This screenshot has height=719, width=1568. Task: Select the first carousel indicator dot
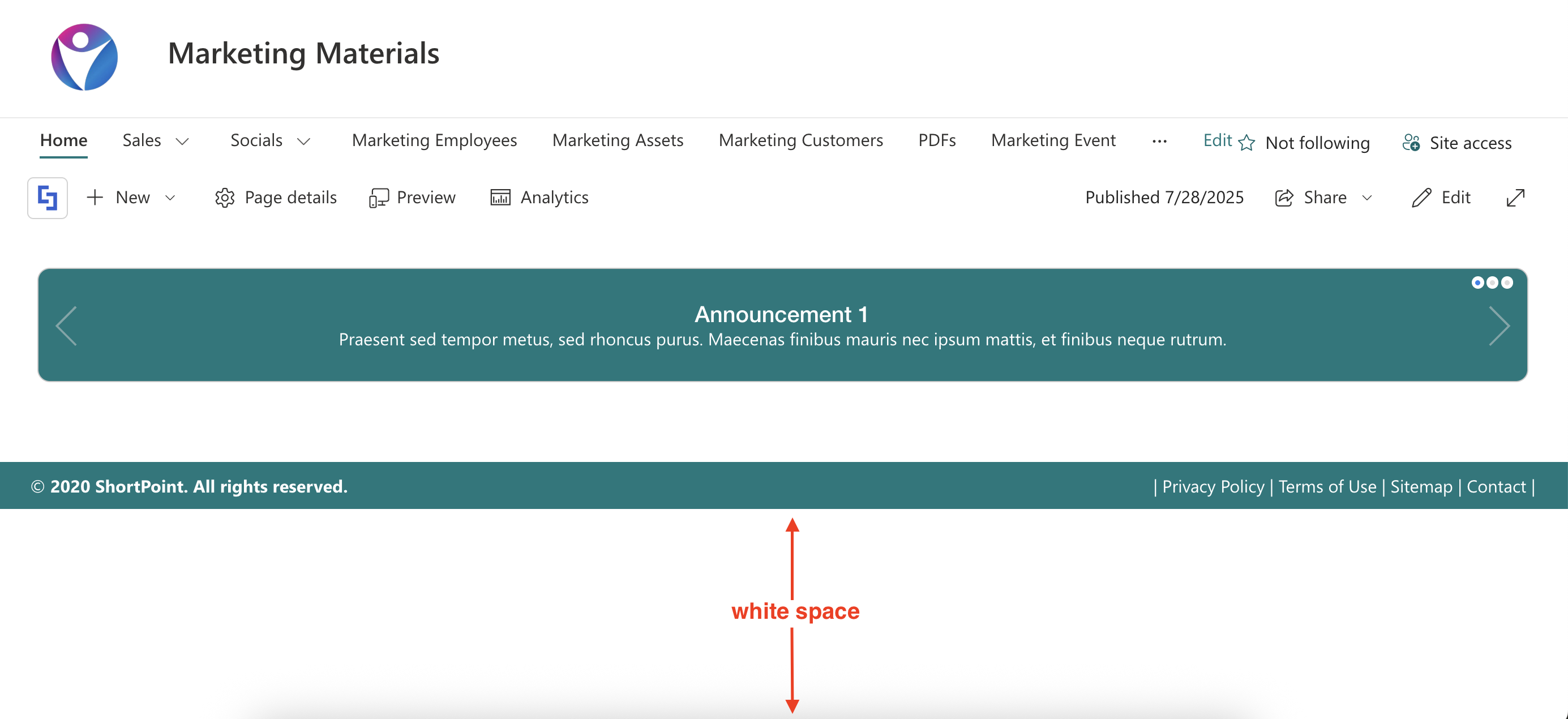pyautogui.click(x=1477, y=283)
